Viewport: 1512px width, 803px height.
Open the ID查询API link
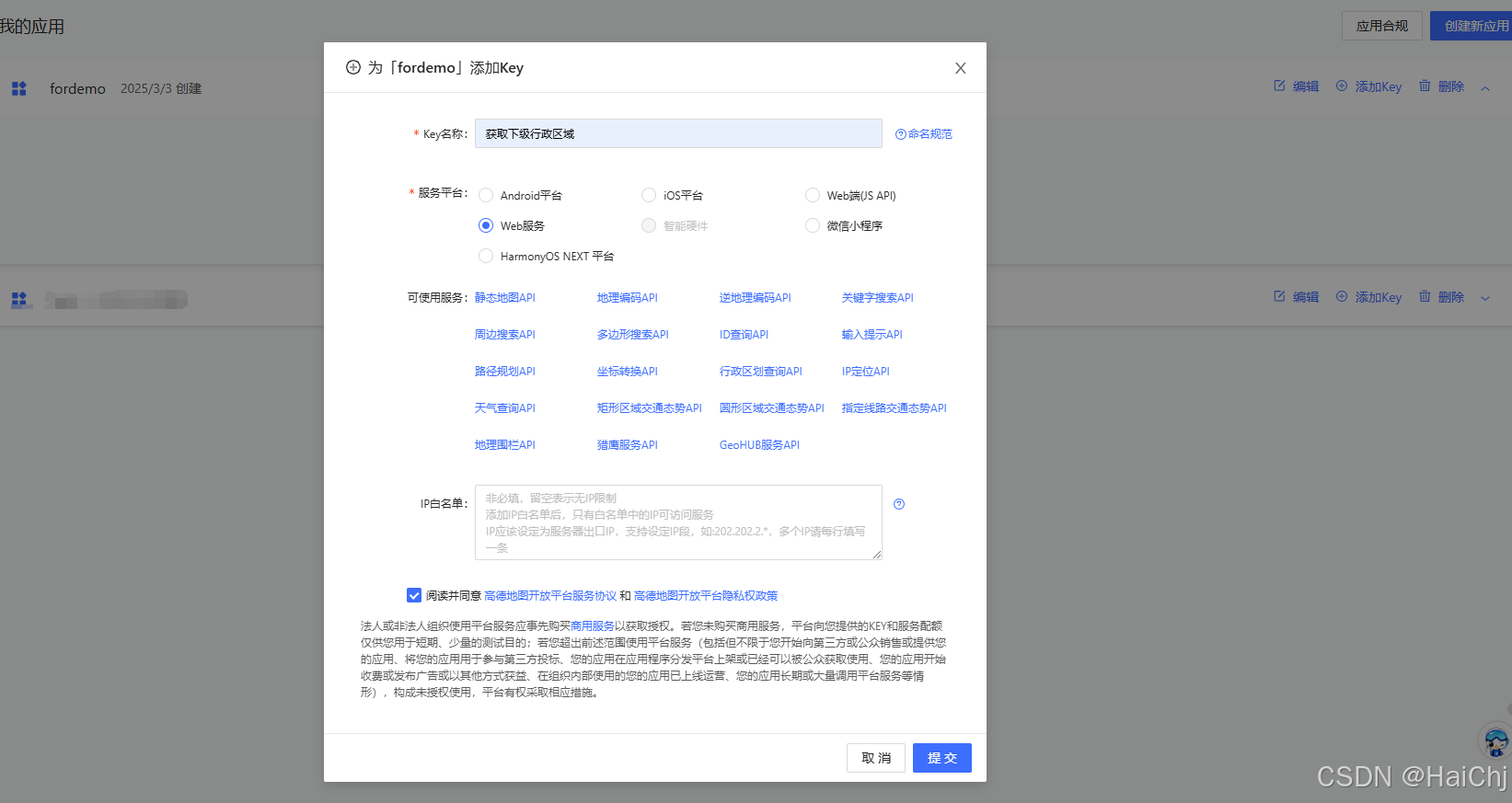coord(744,335)
